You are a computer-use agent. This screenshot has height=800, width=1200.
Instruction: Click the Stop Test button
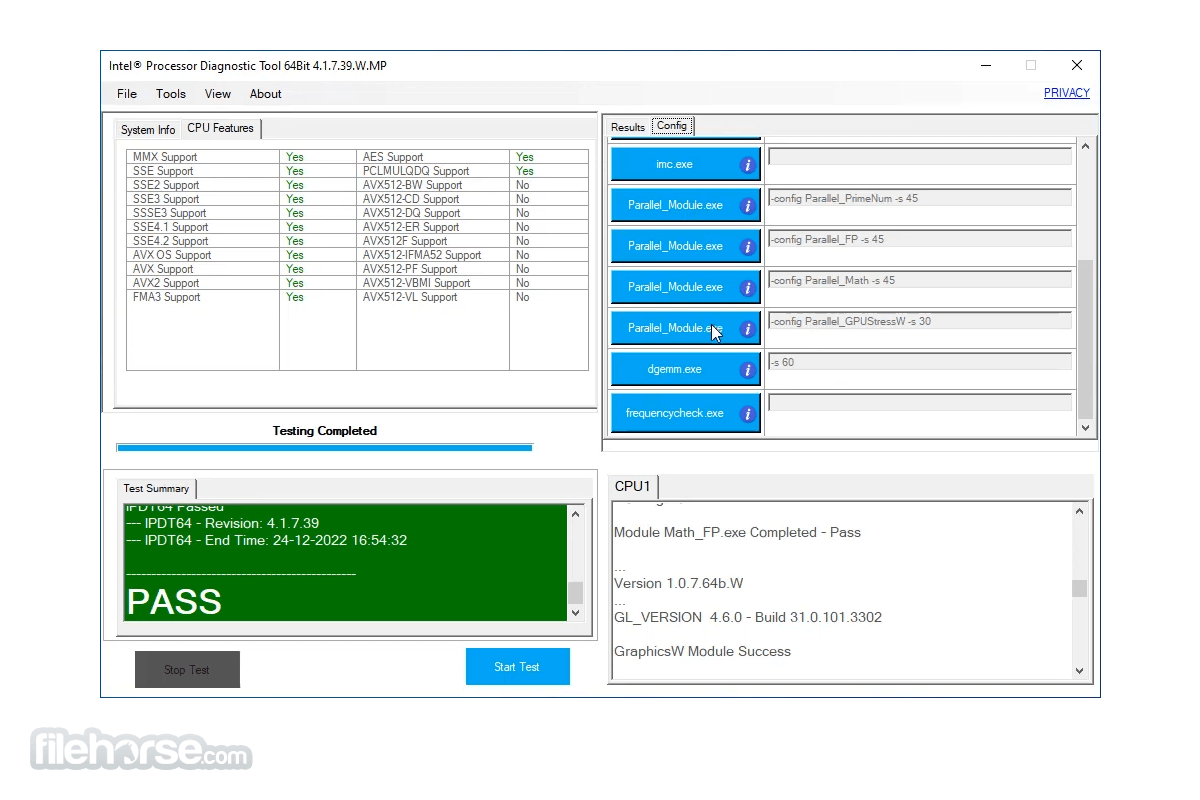tap(187, 670)
